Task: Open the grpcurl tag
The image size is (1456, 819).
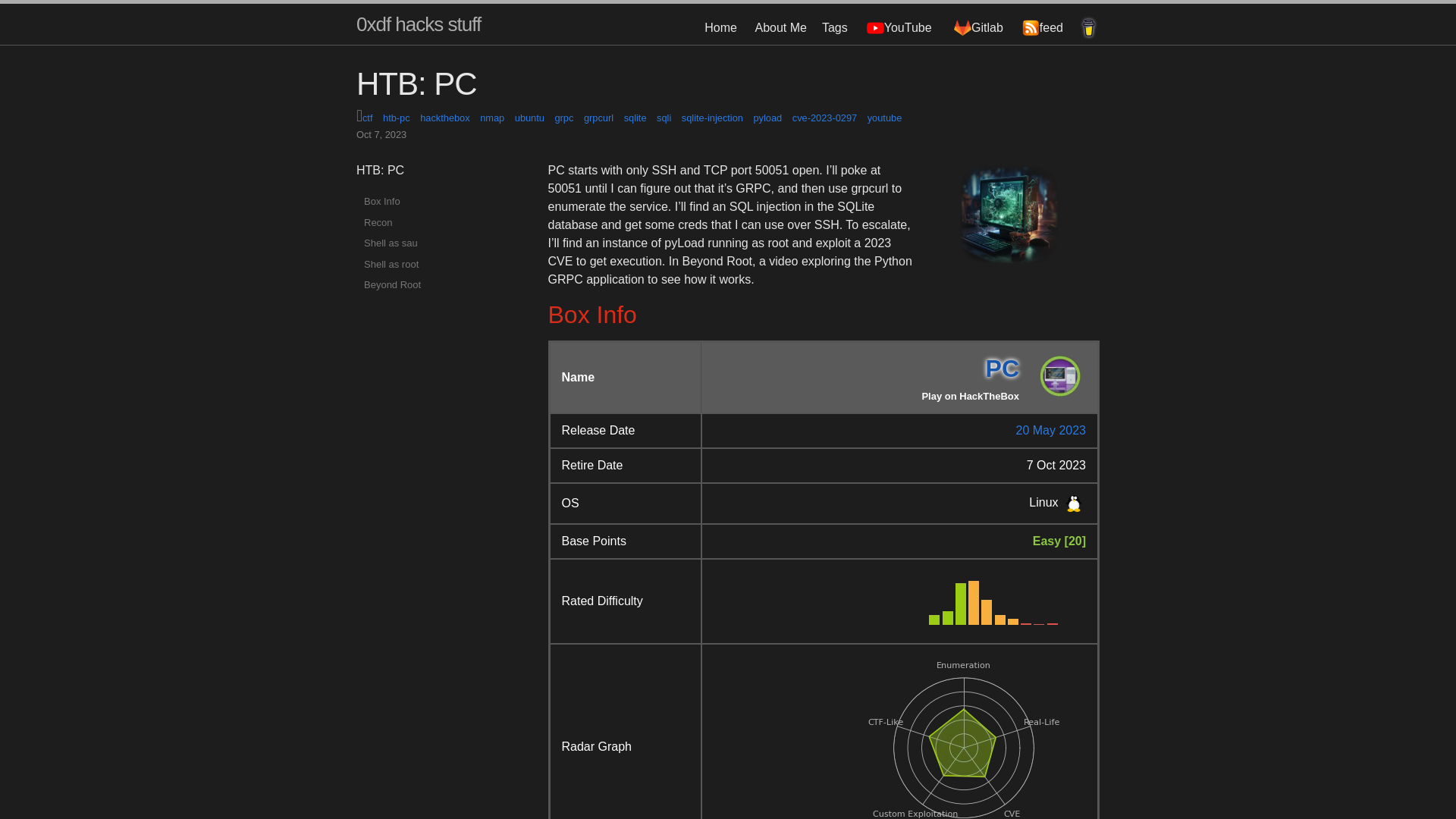Action: (x=598, y=118)
